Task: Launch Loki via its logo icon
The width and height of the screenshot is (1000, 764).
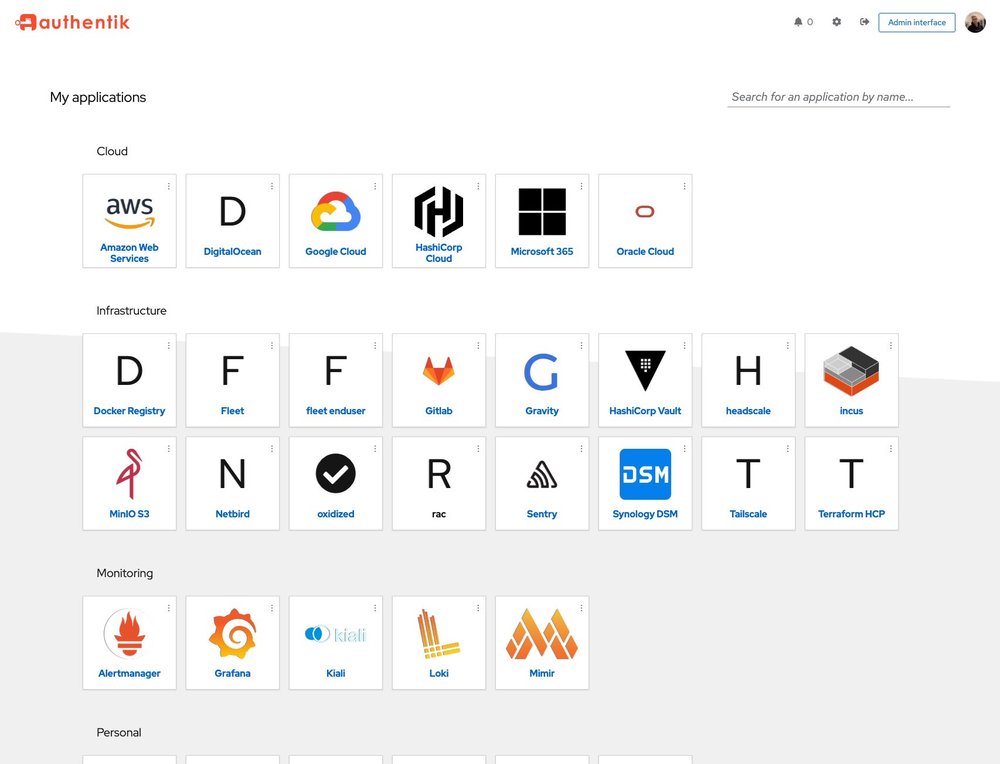Action: tap(439, 633)
